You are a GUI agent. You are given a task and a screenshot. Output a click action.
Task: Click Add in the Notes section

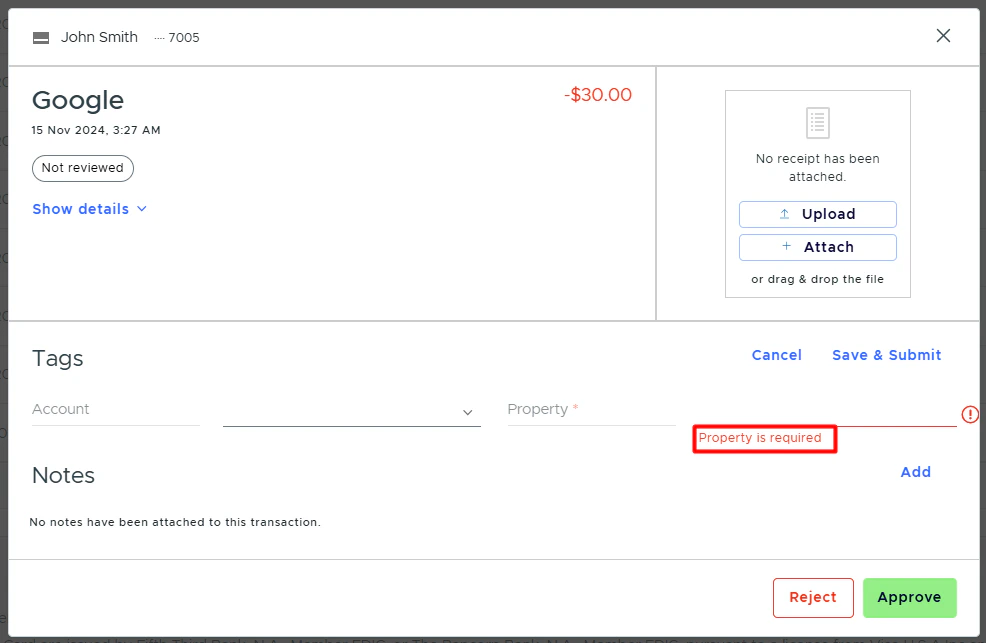[915, 472]
